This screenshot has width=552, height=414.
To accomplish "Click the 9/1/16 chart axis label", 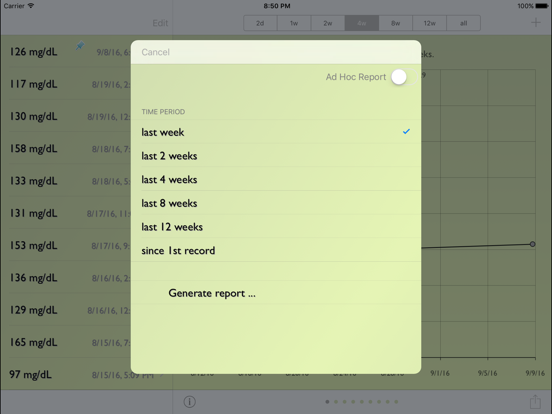I will pos(440,373).
